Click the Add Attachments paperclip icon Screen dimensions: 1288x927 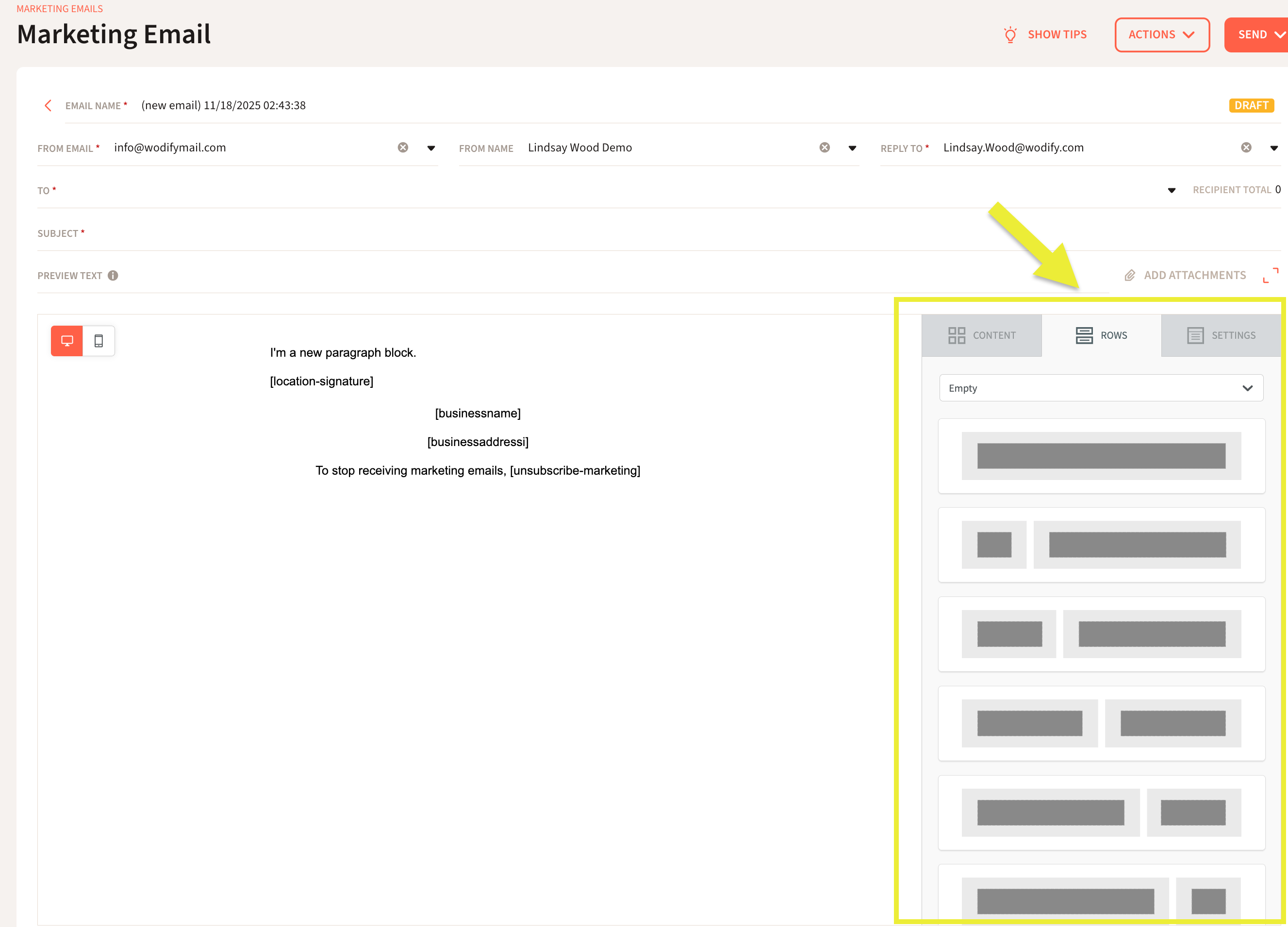click(1130, 276)
